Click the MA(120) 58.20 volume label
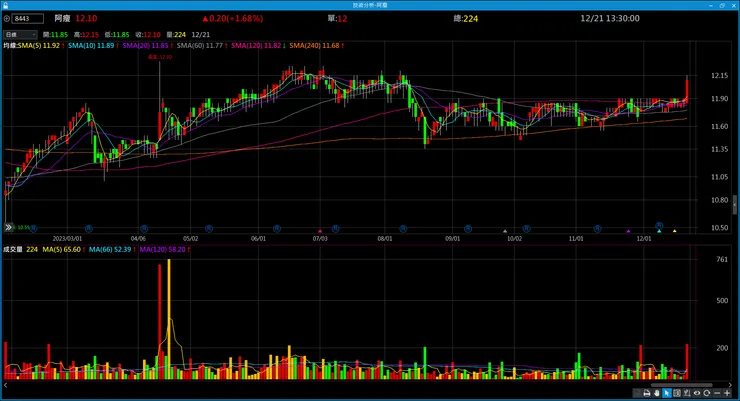This screenshot has width=740, height=401. tap(164, 249)
